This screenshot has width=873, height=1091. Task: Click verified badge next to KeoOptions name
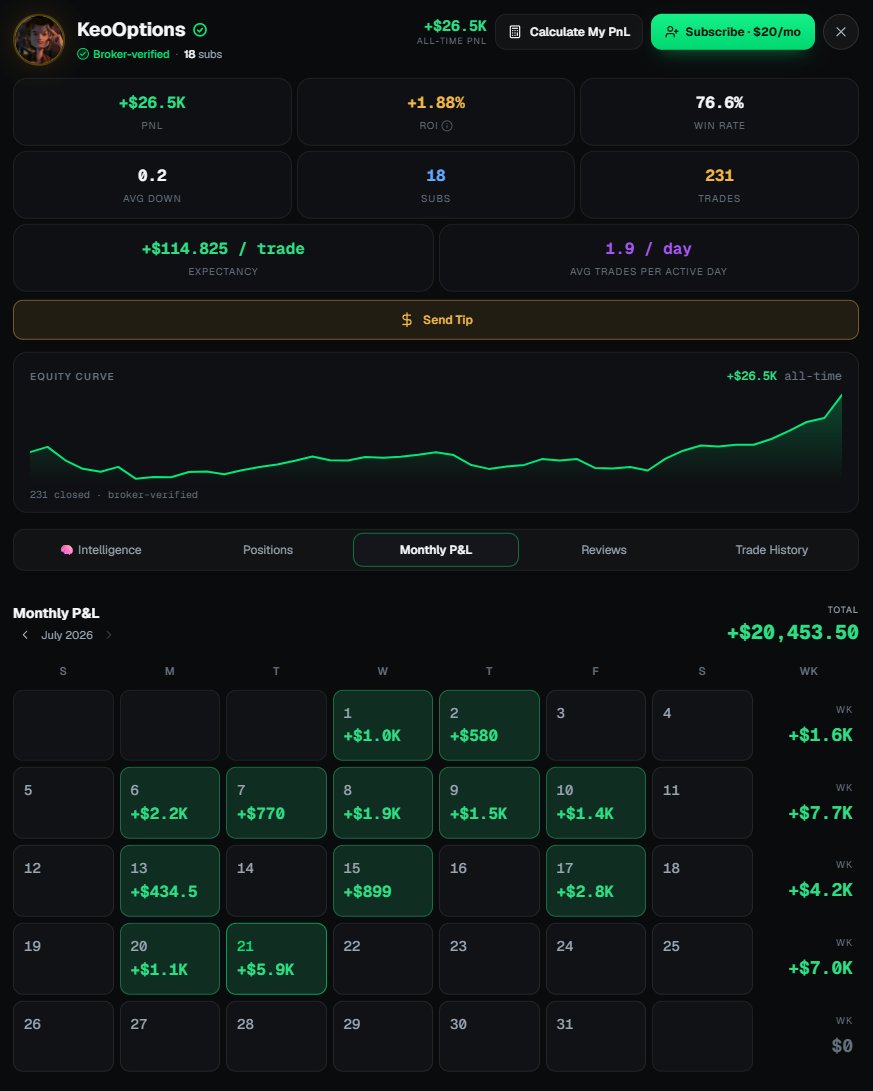(200, 30)
